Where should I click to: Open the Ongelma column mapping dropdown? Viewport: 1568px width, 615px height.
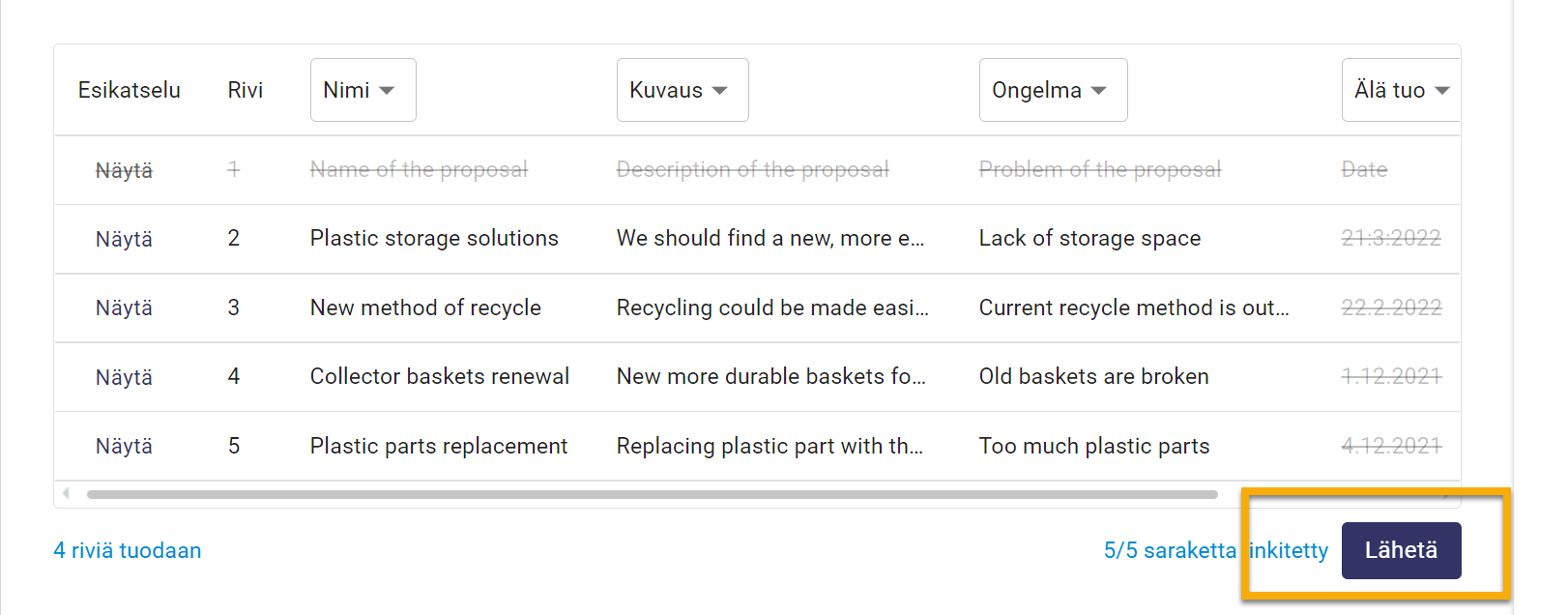[x=1052, y=90]
